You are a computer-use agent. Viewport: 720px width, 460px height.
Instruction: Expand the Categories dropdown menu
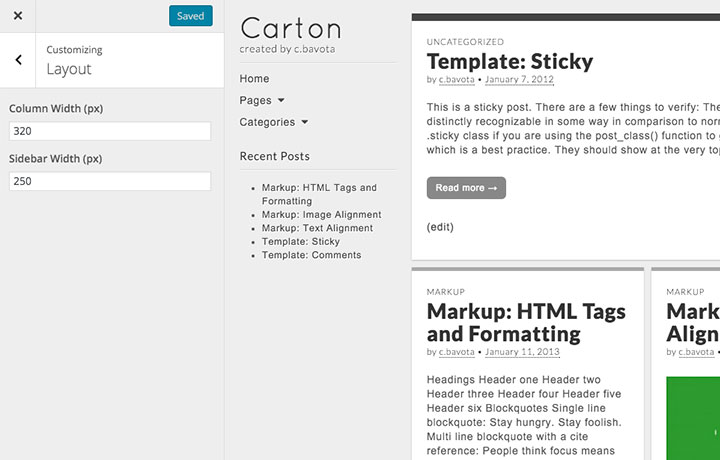click(273, 123)
